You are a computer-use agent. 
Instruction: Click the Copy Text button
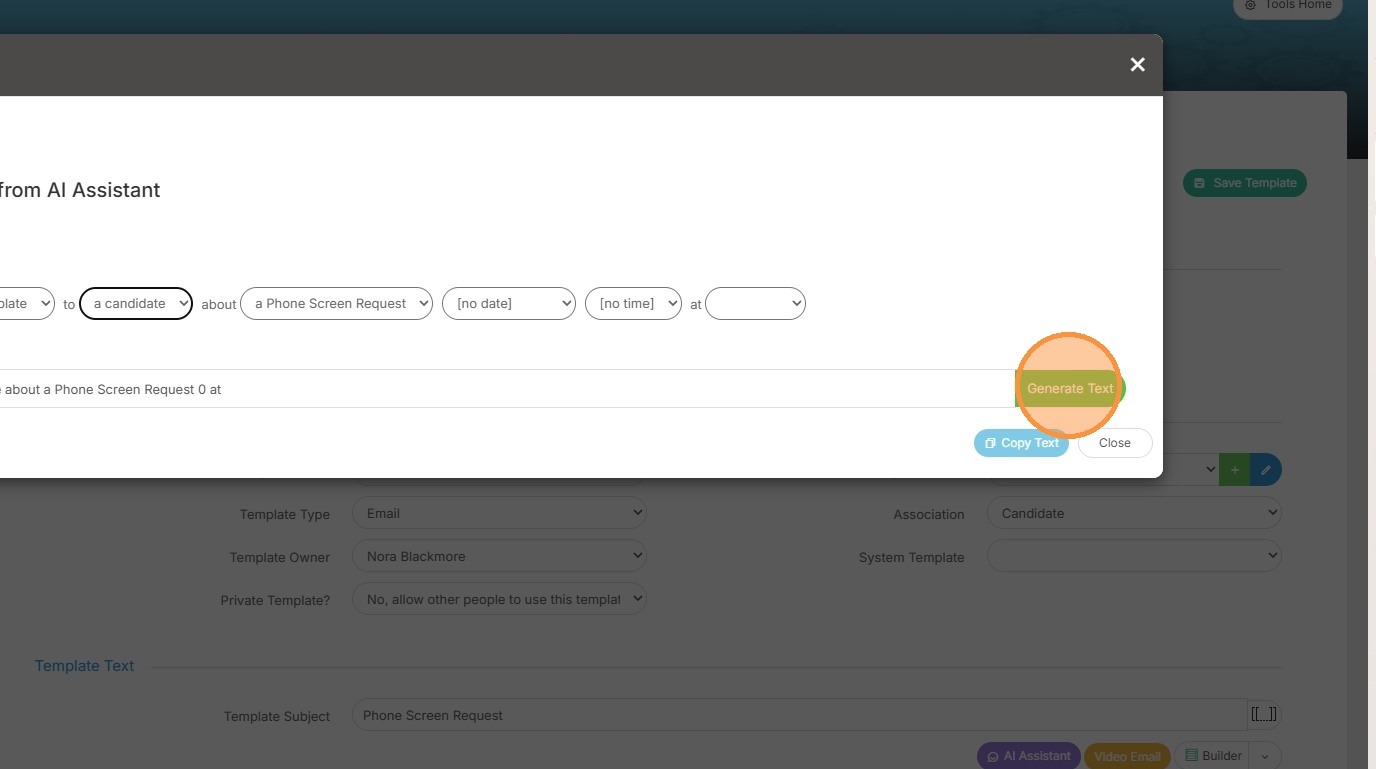pos(1021,443)
